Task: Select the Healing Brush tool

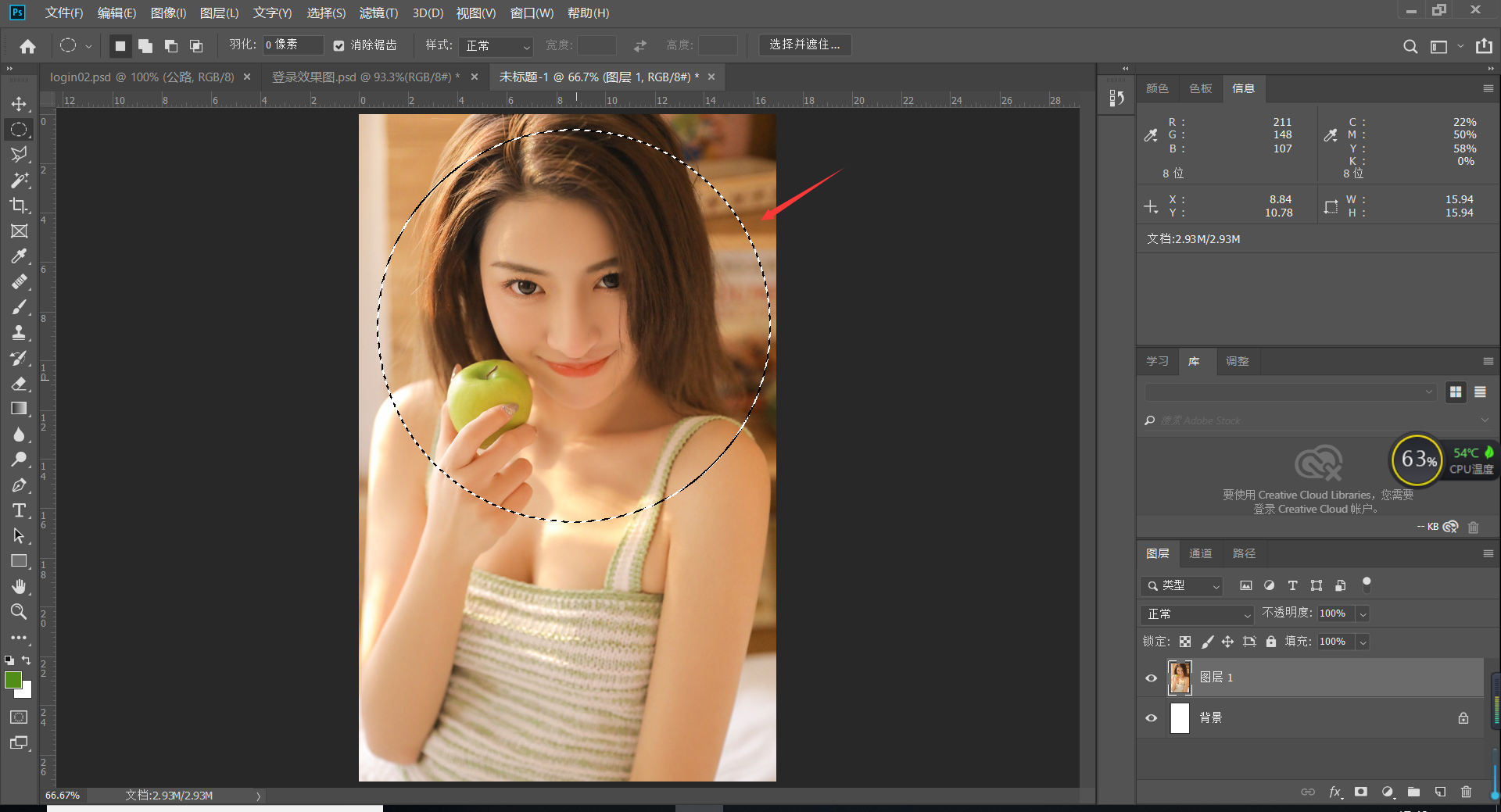Action: point(19,282)
